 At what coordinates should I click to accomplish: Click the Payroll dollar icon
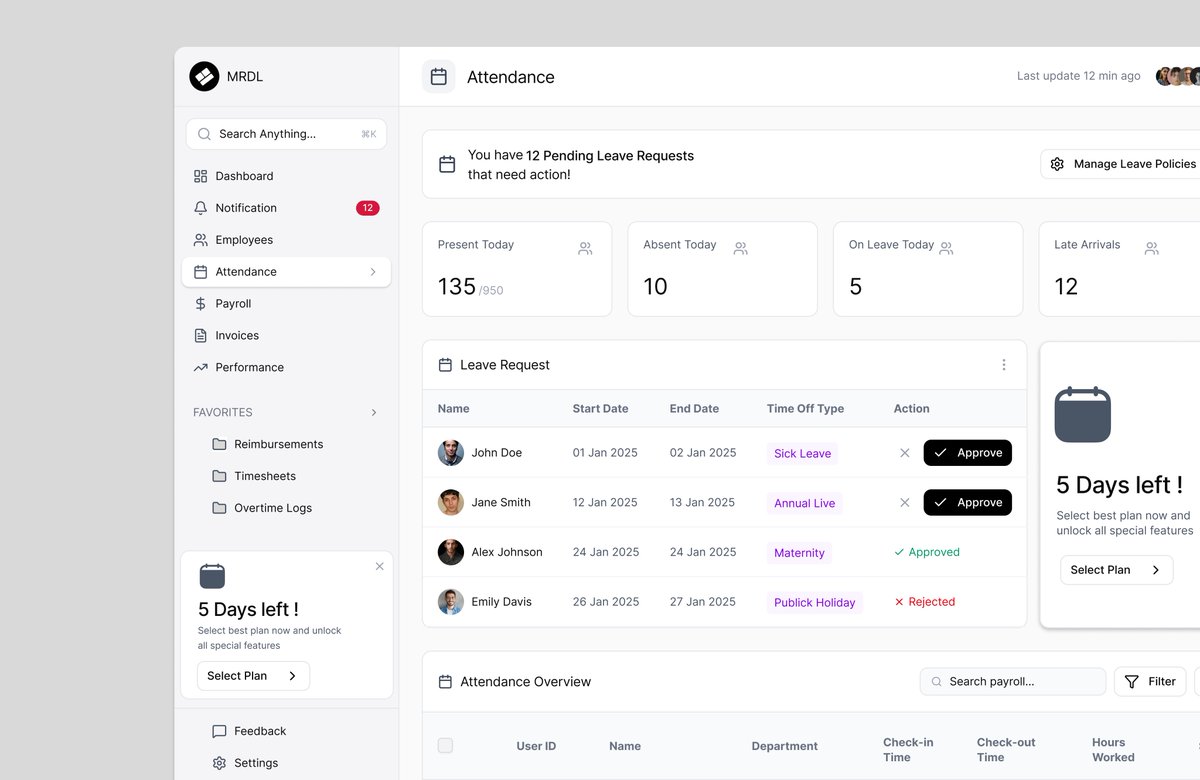point(200,304)
